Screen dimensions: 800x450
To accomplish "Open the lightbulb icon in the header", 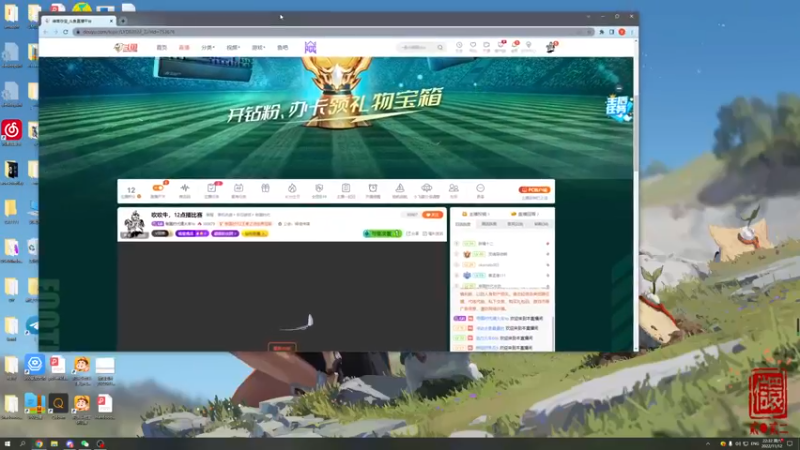I will pos(529,46).
